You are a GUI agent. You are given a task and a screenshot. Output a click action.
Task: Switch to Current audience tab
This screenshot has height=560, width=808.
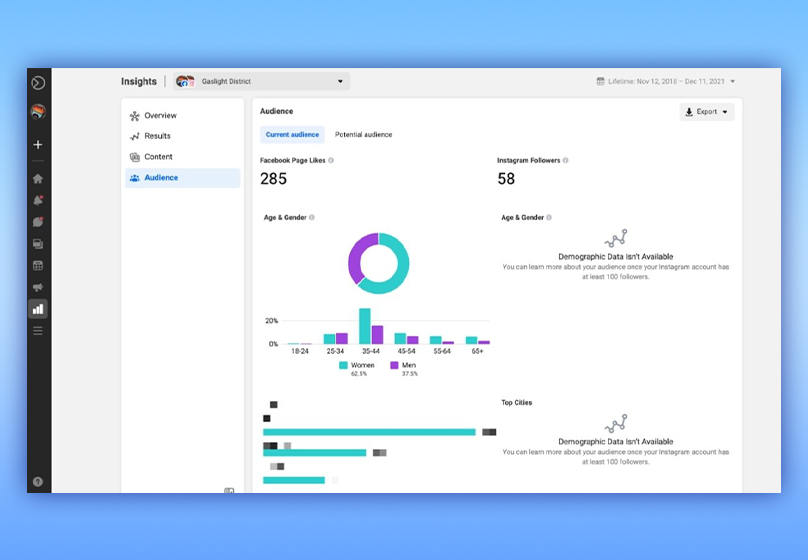coord(292,135)
